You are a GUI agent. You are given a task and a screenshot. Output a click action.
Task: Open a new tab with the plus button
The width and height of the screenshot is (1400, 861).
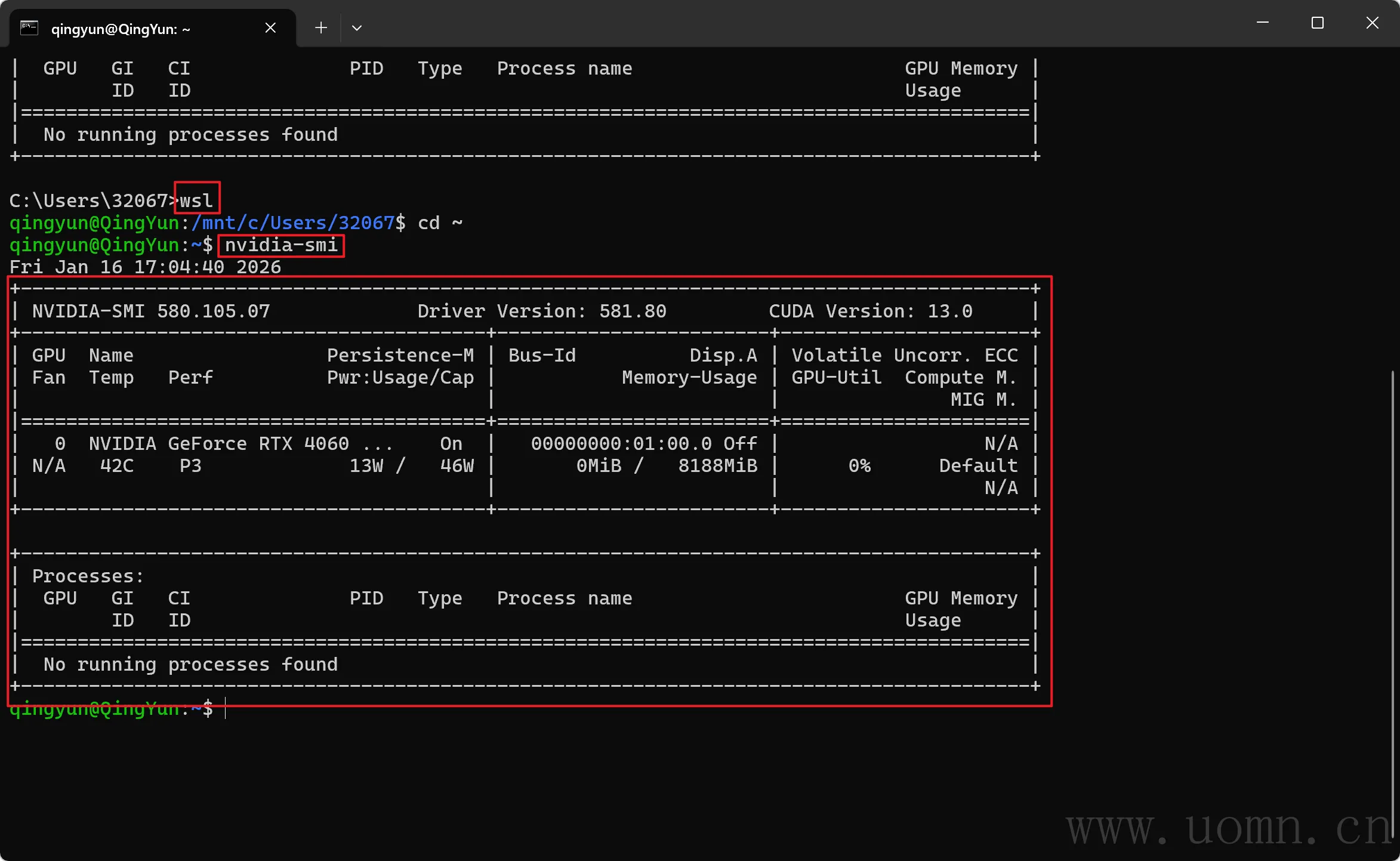pos(321,28)
